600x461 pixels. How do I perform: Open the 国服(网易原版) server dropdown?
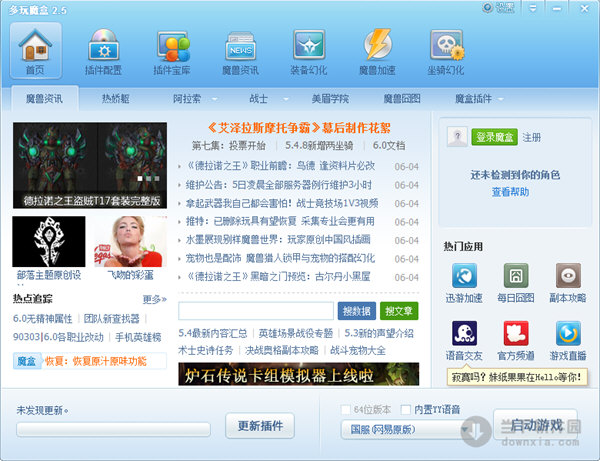click(406, 429)
